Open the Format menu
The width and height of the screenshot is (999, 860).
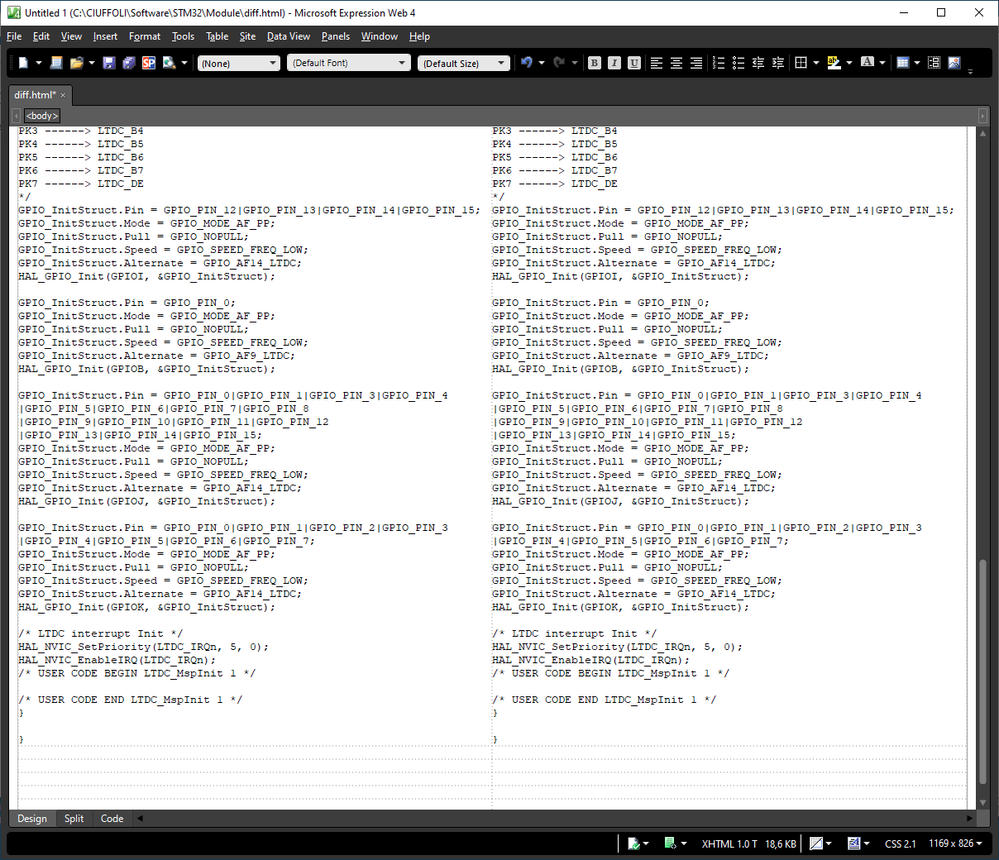[x=145, y=36]
